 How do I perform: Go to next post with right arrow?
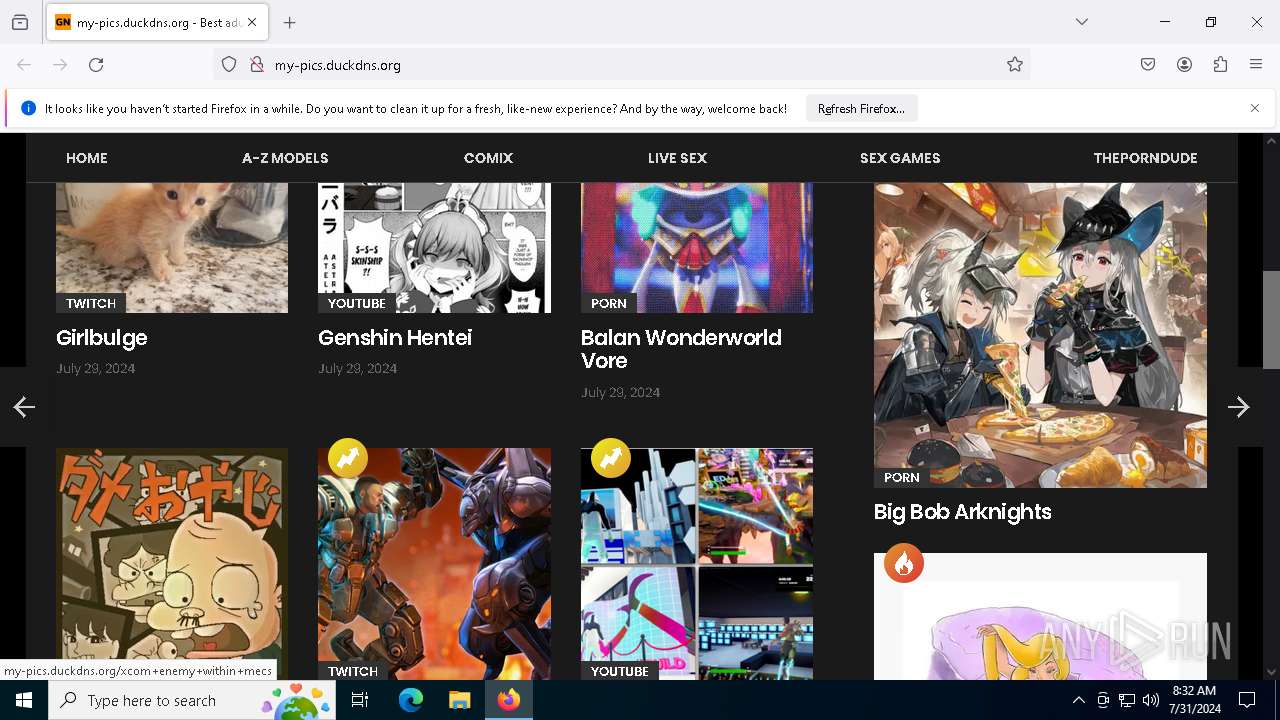click(x=1239, y=407)
